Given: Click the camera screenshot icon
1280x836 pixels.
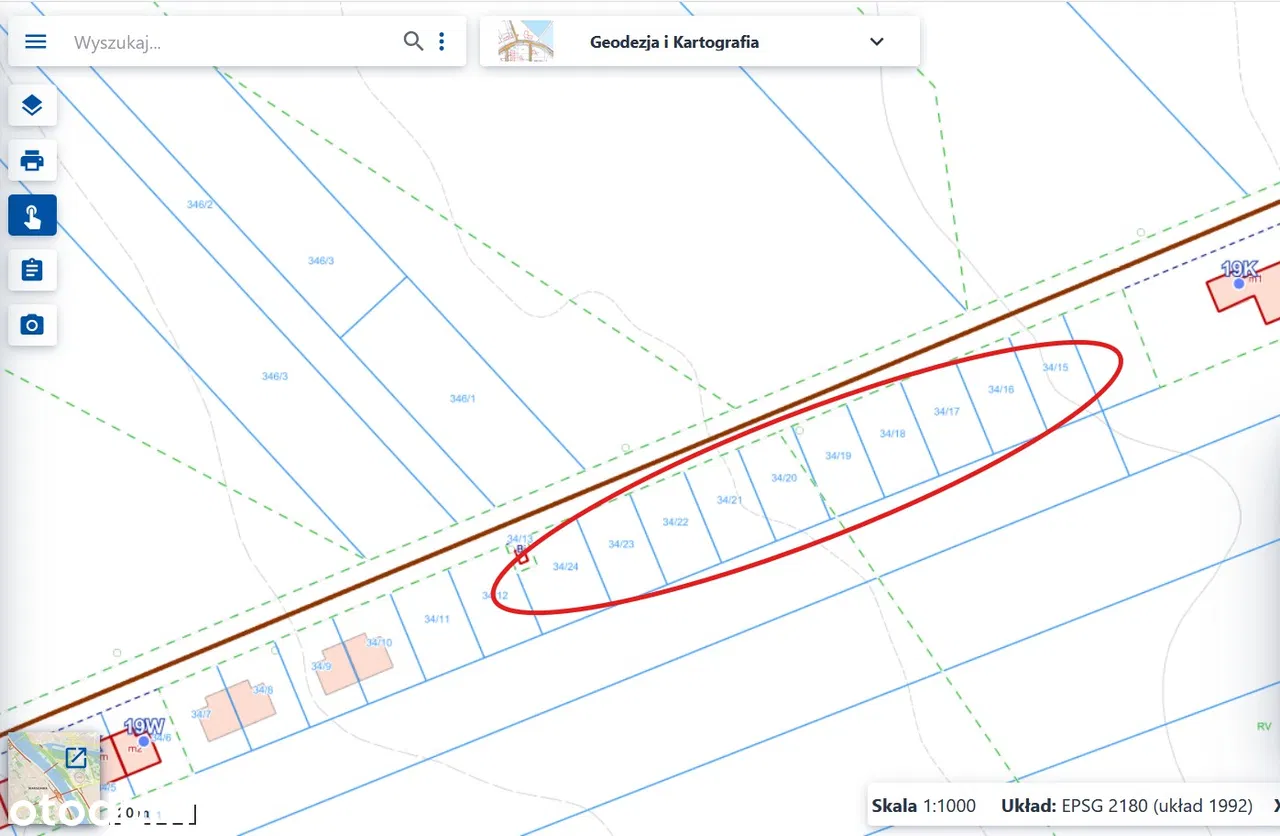Looking at the screenshot, I should pyautogui.click(x=32, y=325).
